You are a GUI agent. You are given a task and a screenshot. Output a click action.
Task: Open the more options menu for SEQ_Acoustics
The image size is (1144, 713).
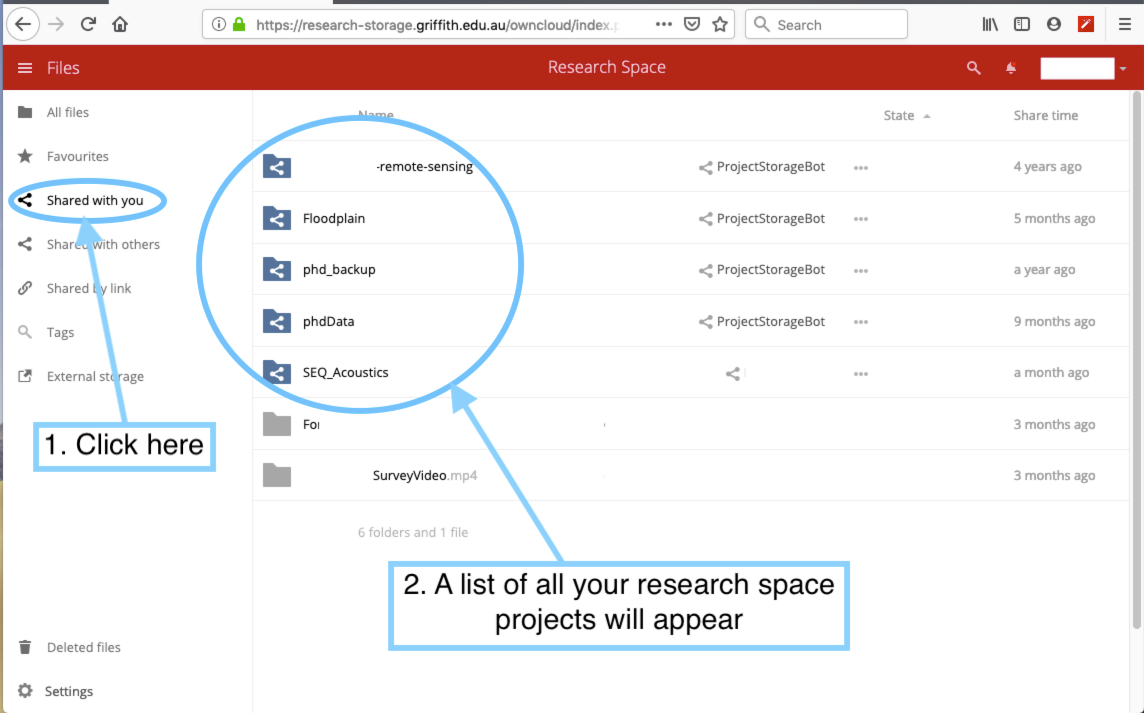pos(860,374)
